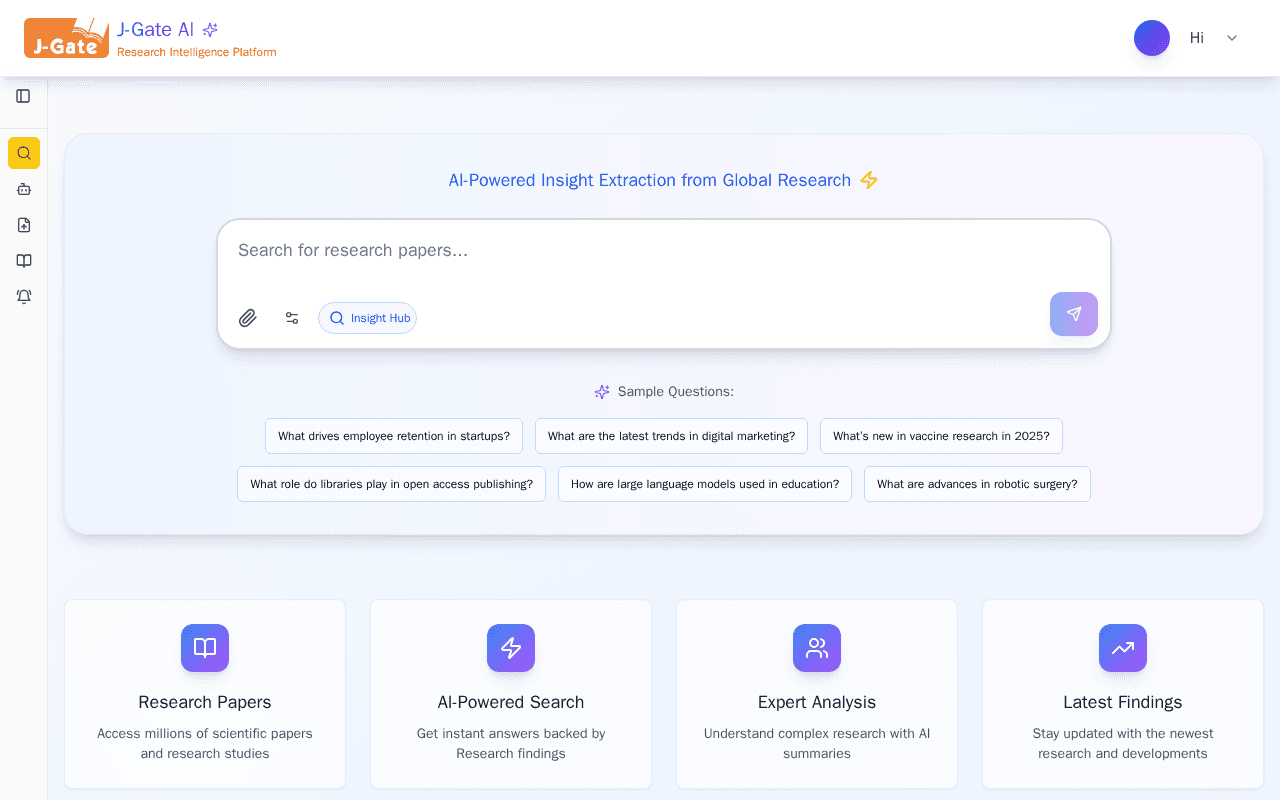Select the libraries open access publishing question
This screenshot has width=1280, height=800.
[x=392, y=484]
